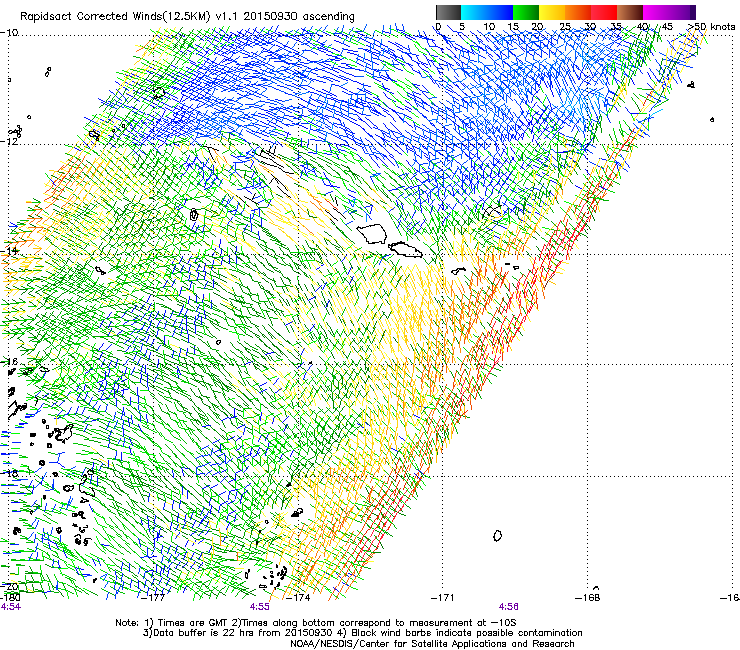Click the '45' label under the color bar
Viewport: 740px width, 650px height.
667,27
